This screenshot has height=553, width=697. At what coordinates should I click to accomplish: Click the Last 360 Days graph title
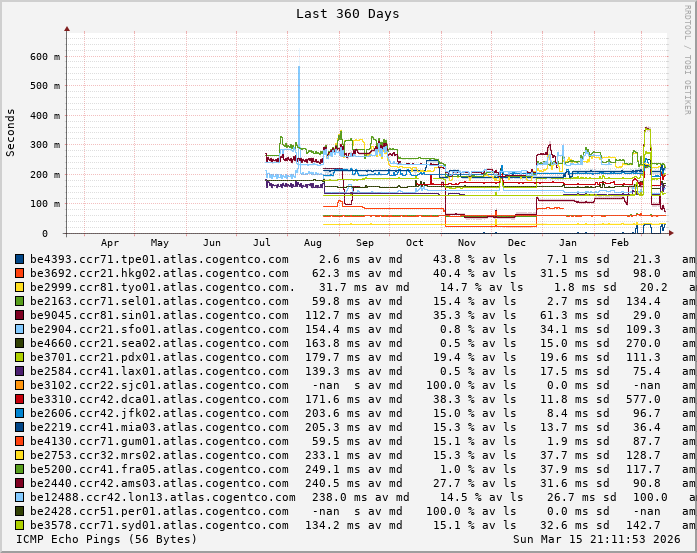click(347, 14)
